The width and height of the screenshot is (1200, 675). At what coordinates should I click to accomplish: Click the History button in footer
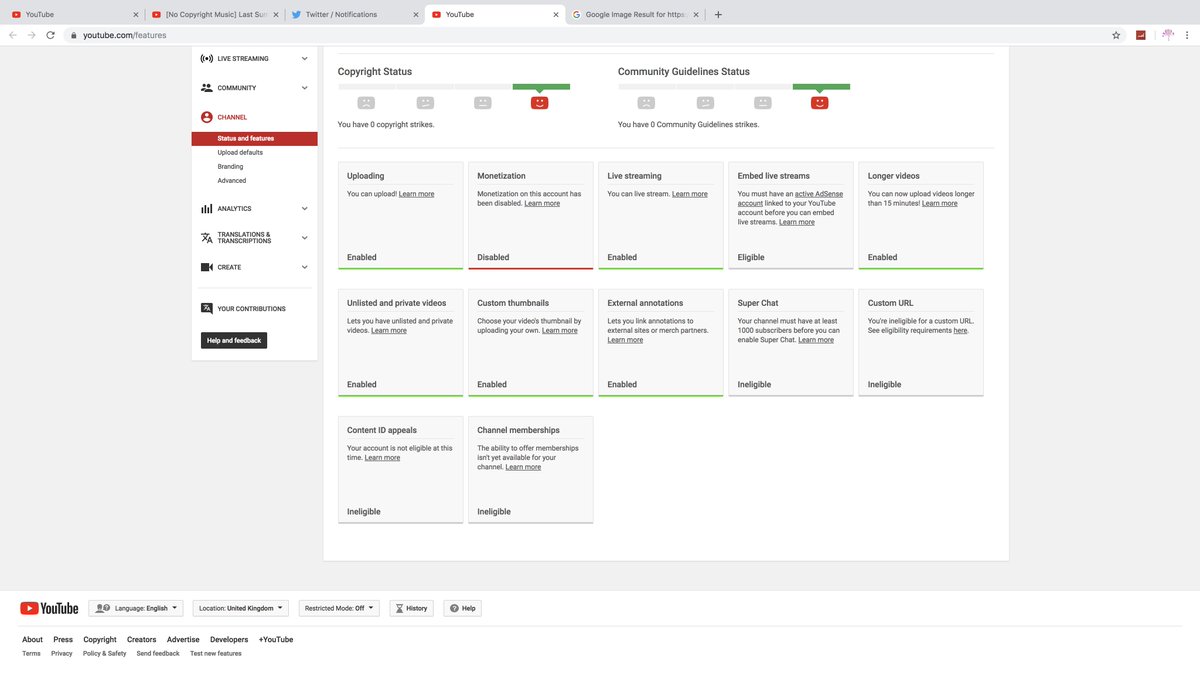click(411, 608)
